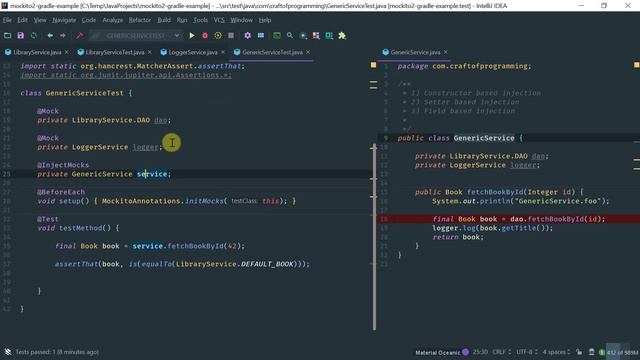This screenshot has width=640, height=360.
Task: Close the LoggerService.java tab
Action: [x=222, y=52]
